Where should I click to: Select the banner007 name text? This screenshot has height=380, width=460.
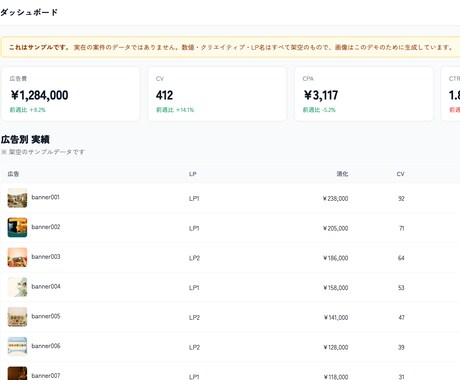46,376
